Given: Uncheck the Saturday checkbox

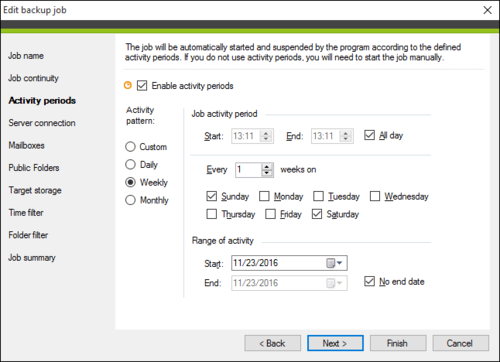Looking at the screenshot, I should [x=317, y=214].
